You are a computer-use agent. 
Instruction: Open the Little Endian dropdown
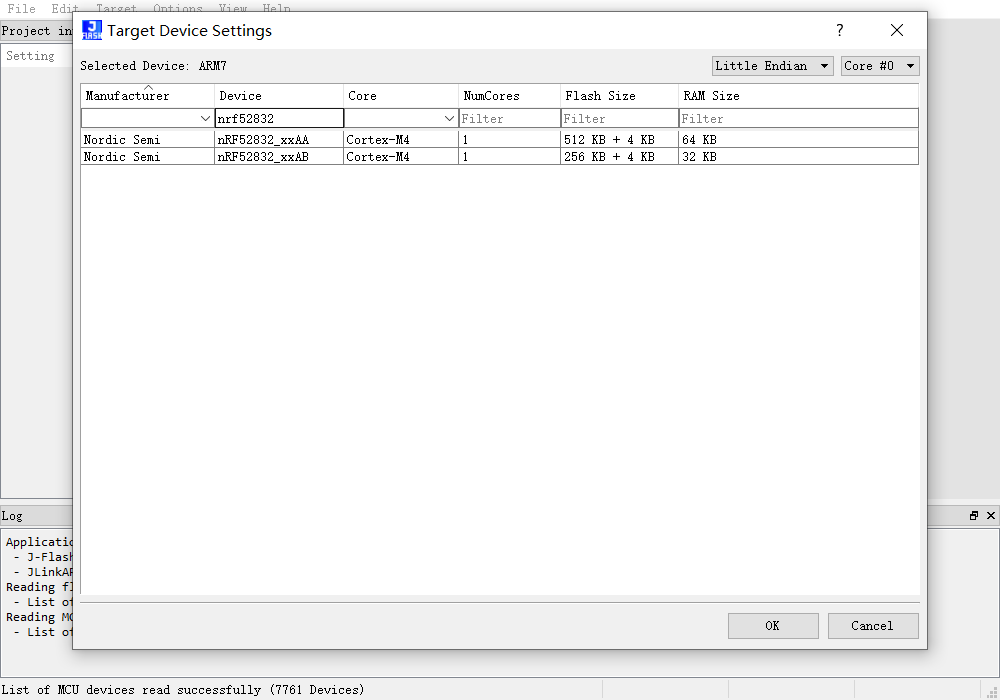pyautogui.click(x=772, y=66)
